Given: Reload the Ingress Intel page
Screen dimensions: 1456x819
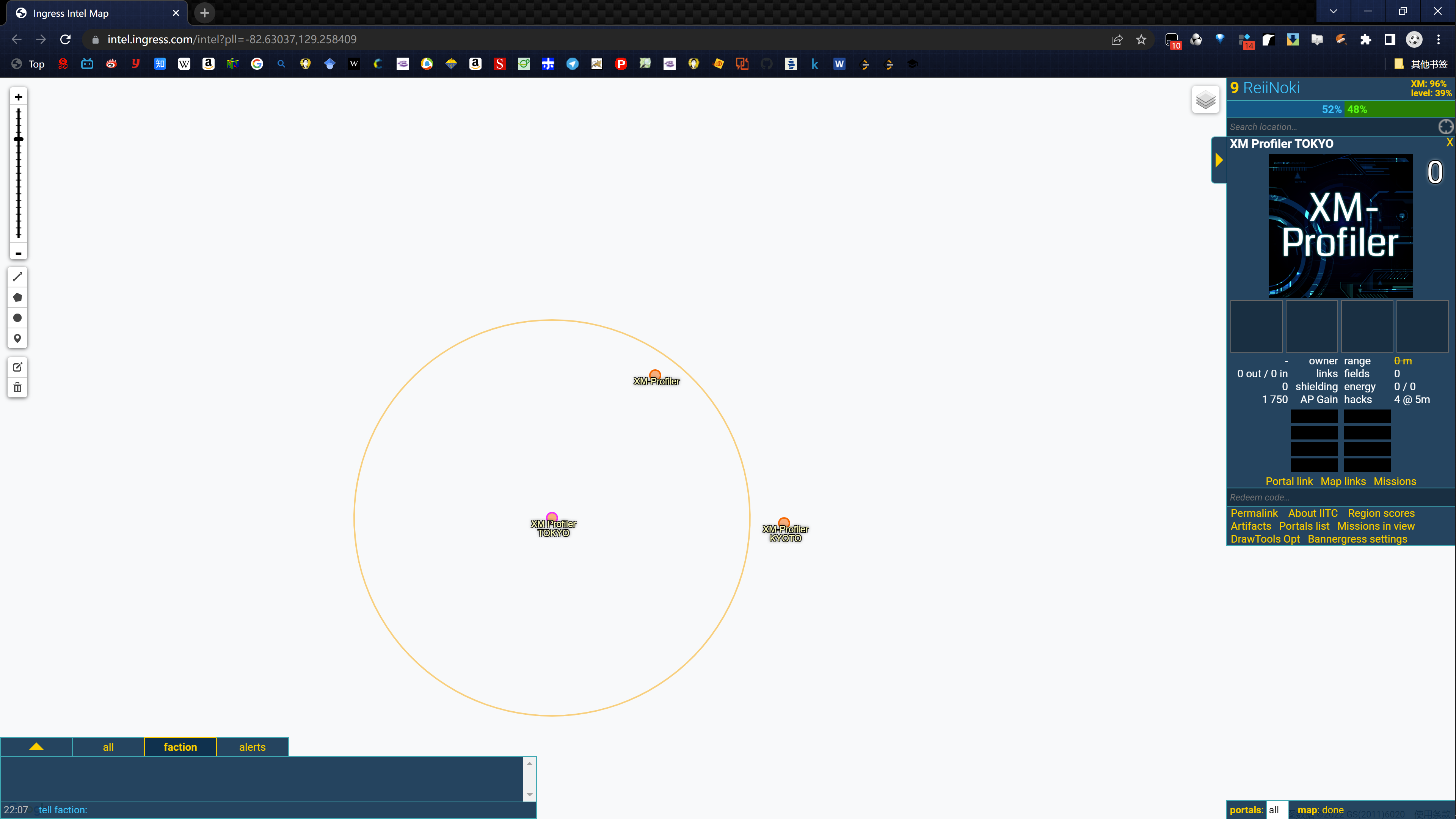Looking at the screenshot, I should (66, 39).
